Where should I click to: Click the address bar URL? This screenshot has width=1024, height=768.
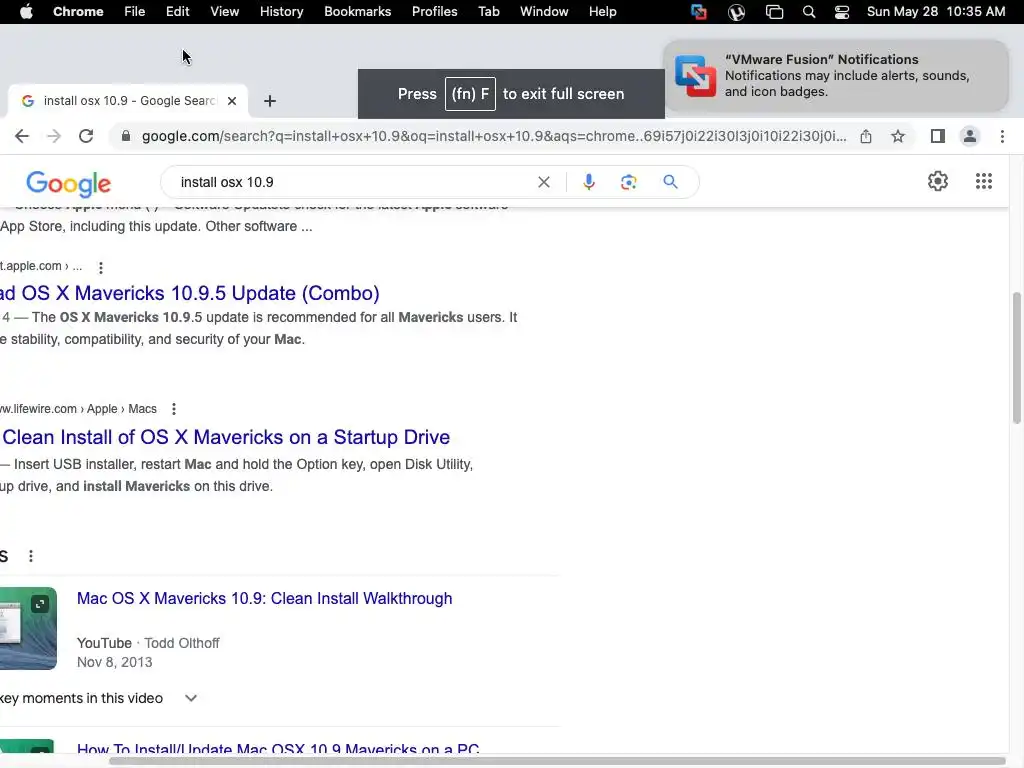click(494, 136)
